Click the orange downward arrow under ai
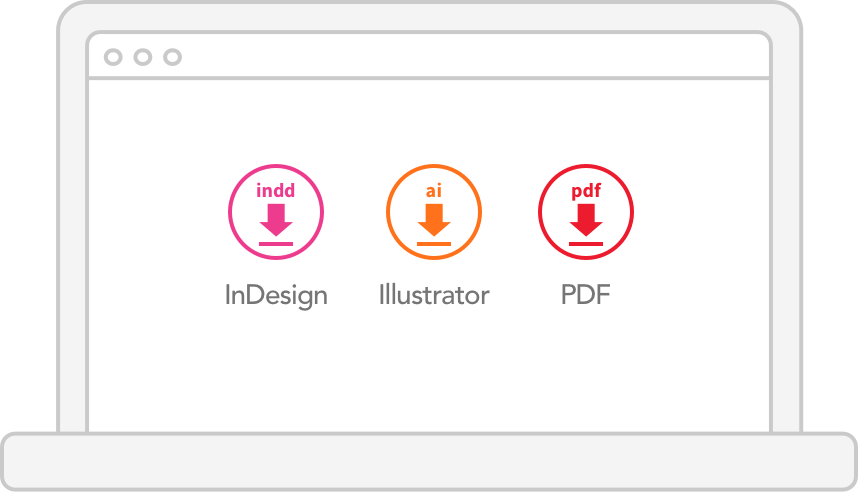 tap(434, 220)
